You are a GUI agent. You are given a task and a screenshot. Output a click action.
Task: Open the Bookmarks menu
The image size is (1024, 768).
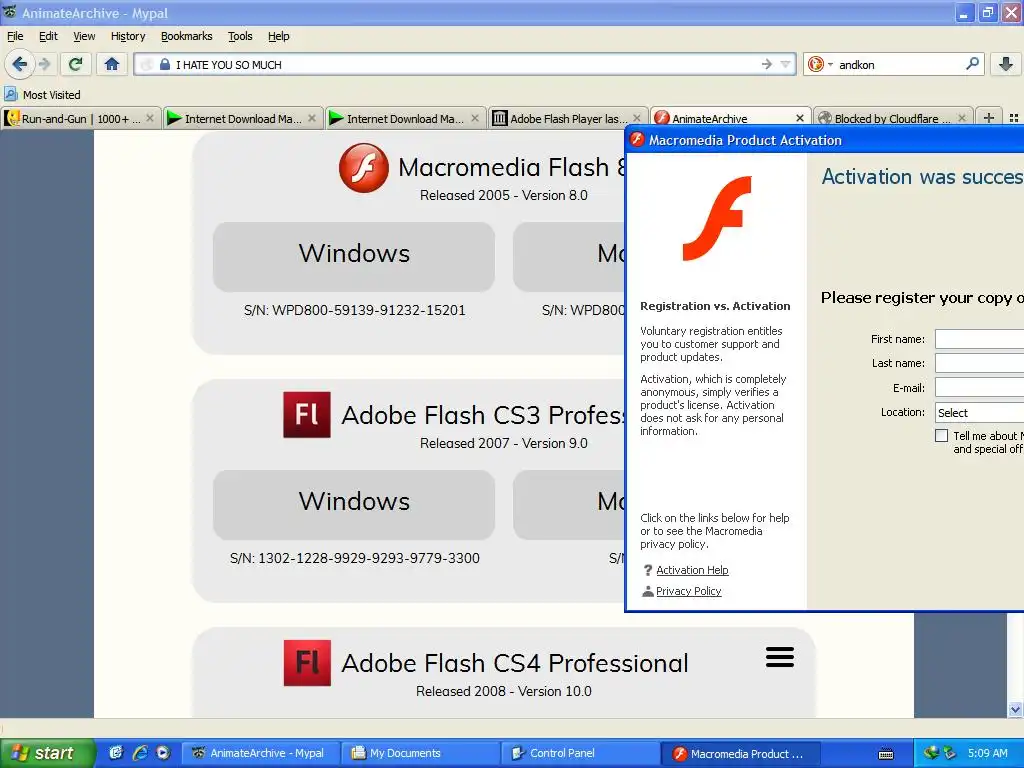186,36
